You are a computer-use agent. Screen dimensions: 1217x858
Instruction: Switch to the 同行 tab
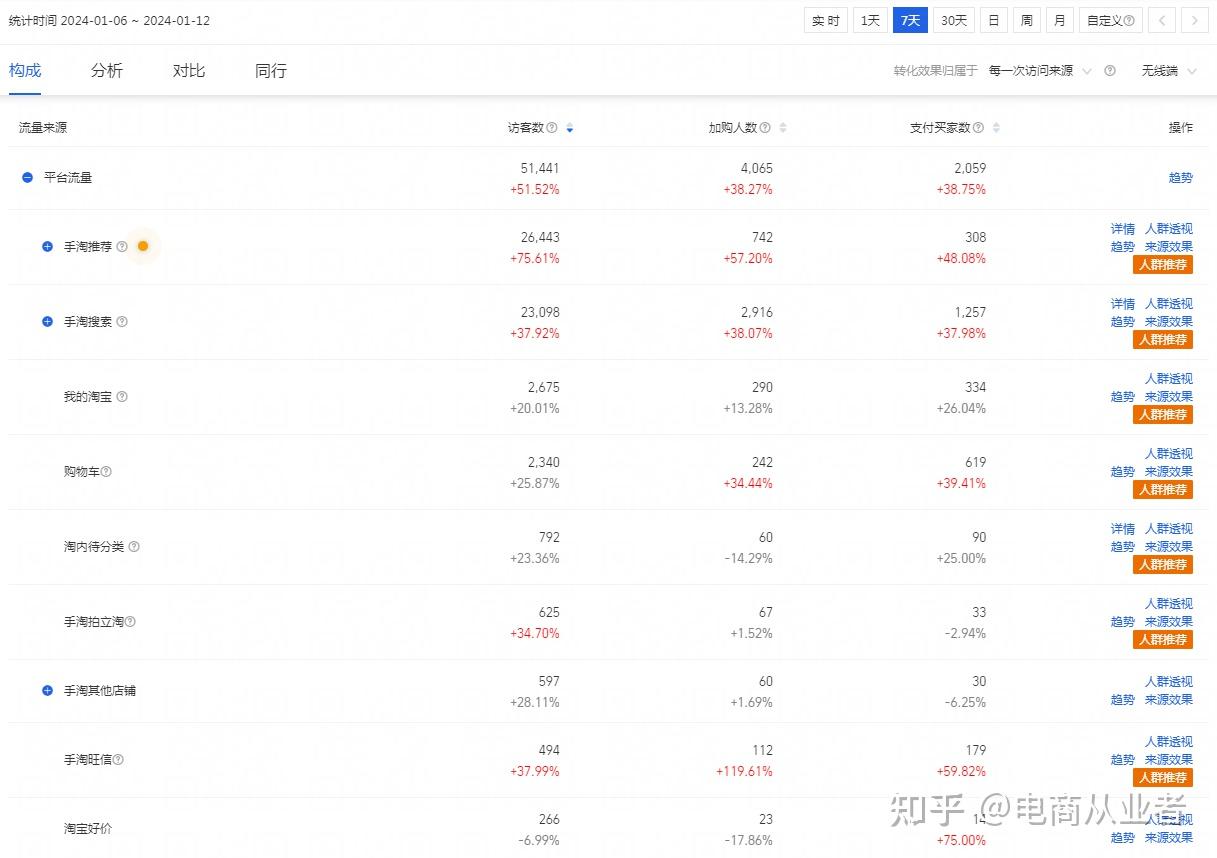click(x=271, y=70)
